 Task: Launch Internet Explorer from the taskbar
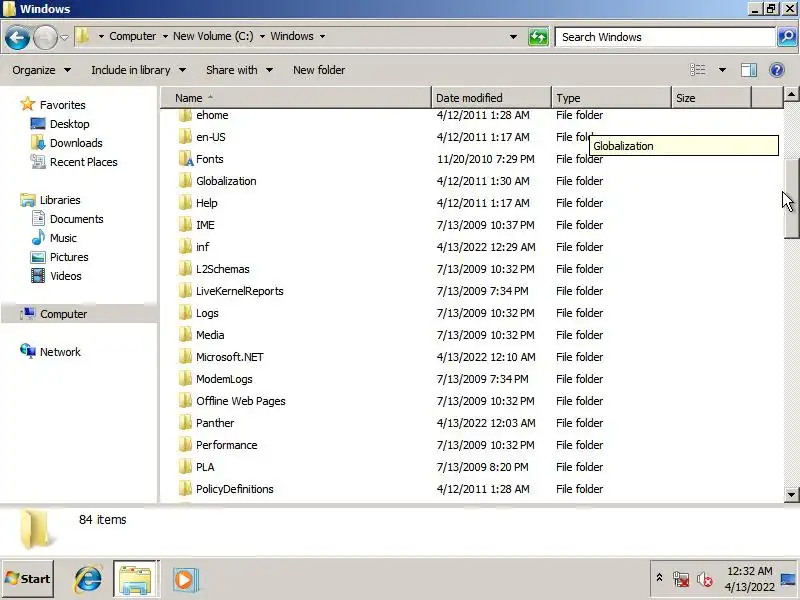click(x=88, y=579)
